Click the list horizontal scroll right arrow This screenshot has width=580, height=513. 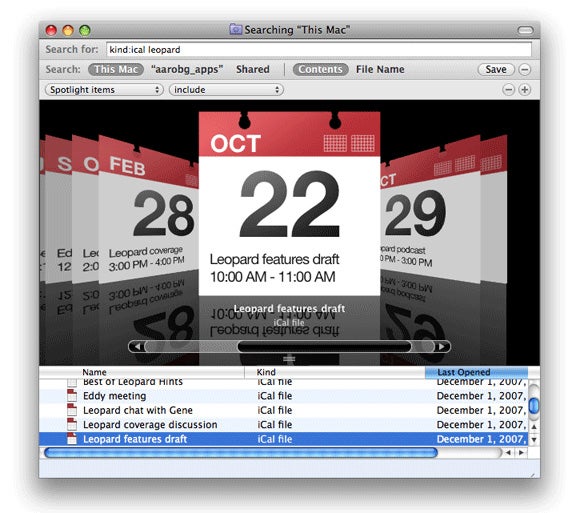point(521,453)
